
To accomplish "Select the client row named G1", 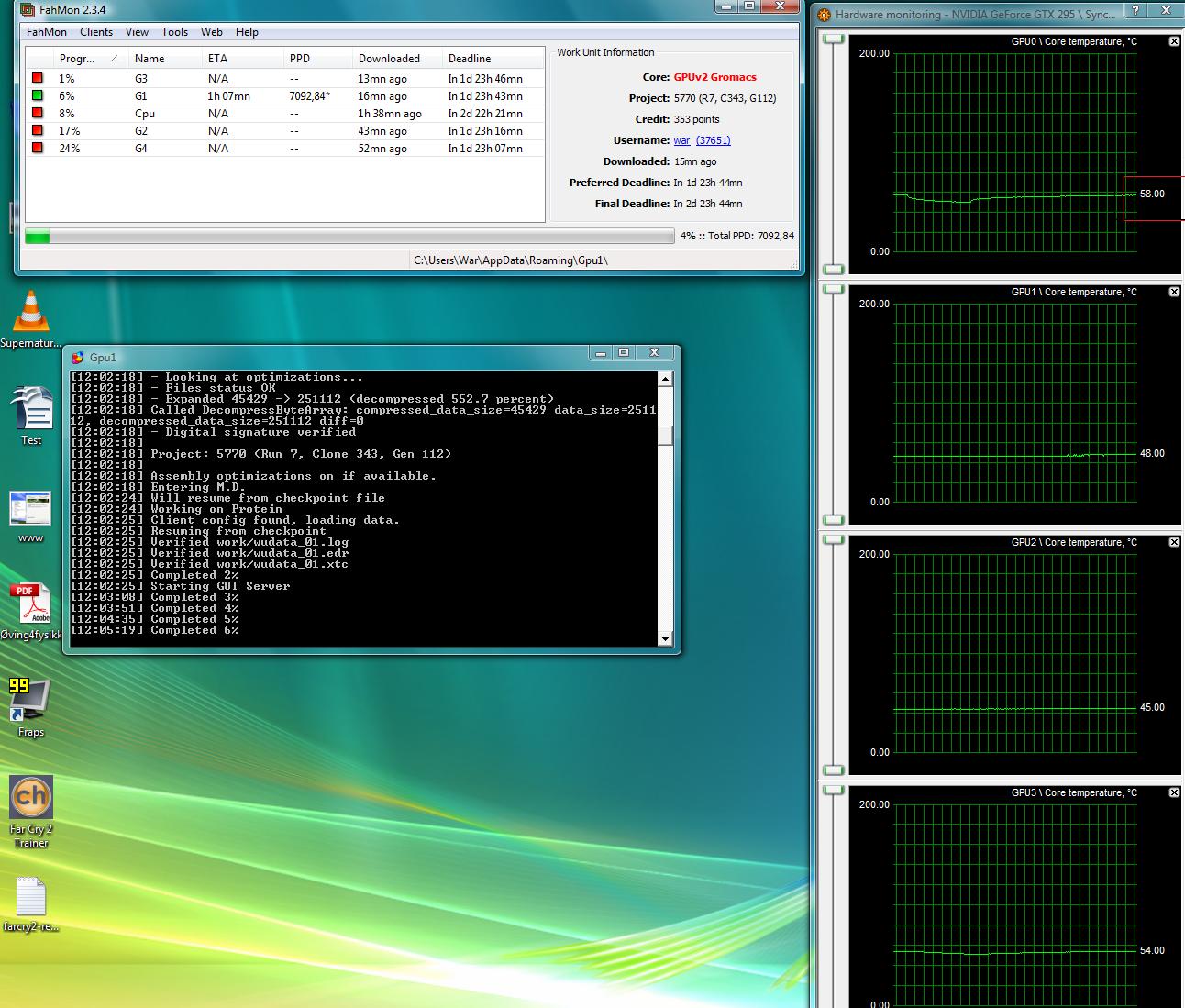I will pos(285,96).
